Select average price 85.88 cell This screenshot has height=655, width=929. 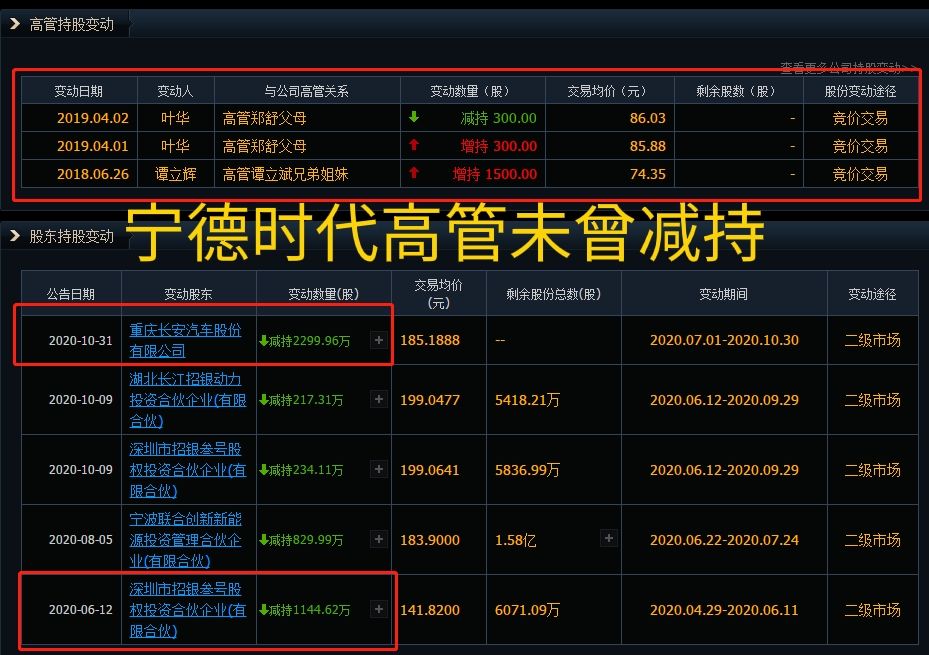(x=648, y=146)
